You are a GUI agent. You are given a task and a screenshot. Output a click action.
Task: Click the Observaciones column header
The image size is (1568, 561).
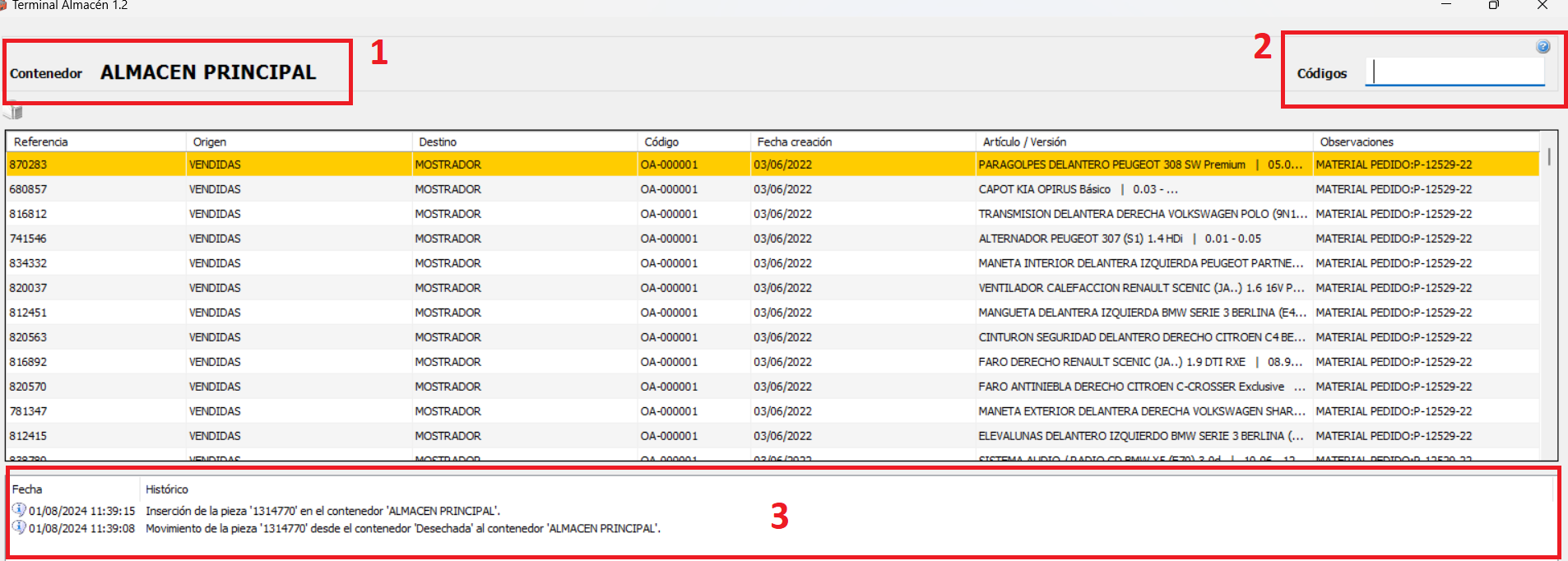point(1357,141)
